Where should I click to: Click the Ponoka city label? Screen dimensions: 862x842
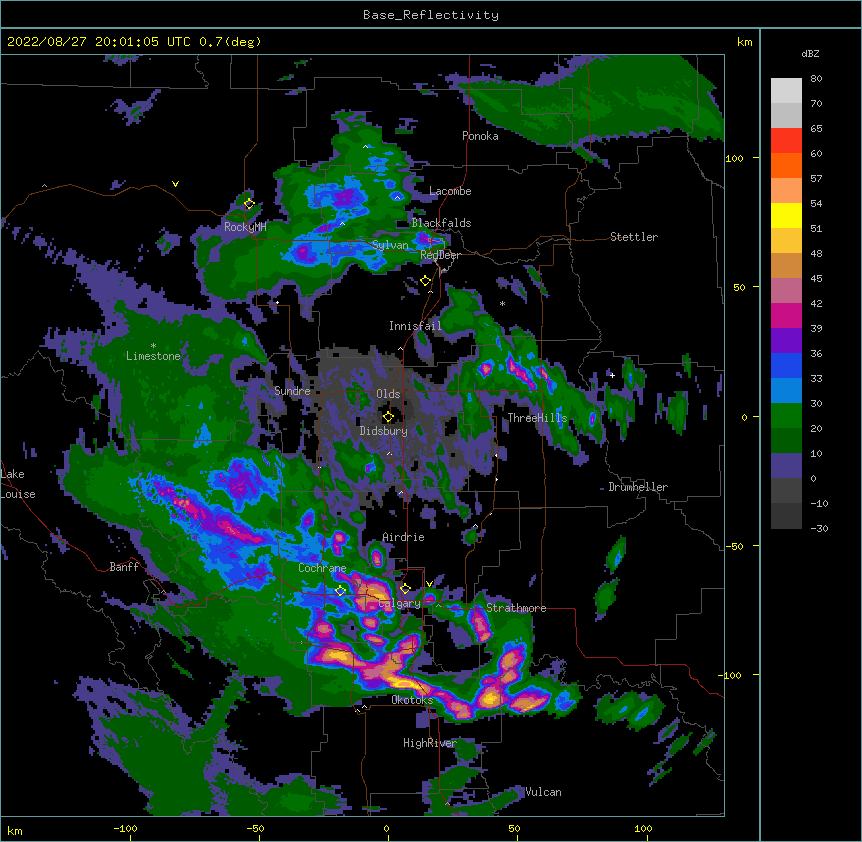tap(480, 136)
